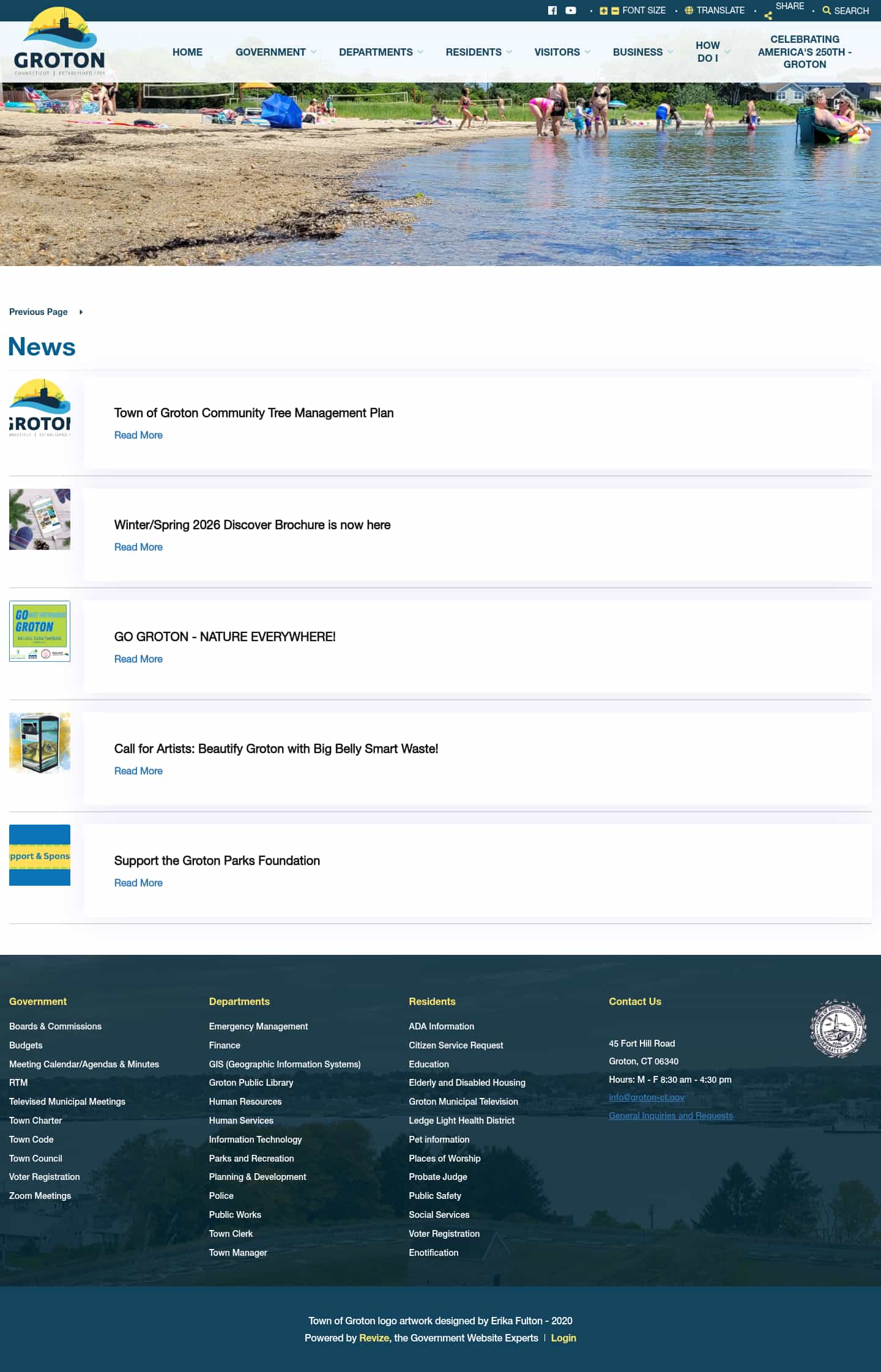
Task: Open Groton Public Library link
Action: (x=251, y=1083)
